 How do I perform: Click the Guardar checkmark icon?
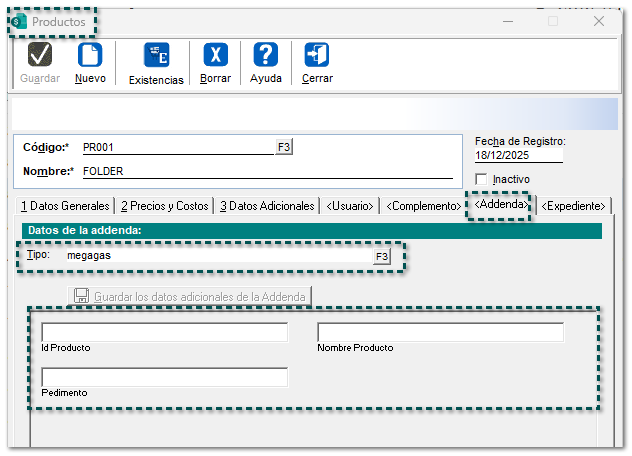[40, 55]
